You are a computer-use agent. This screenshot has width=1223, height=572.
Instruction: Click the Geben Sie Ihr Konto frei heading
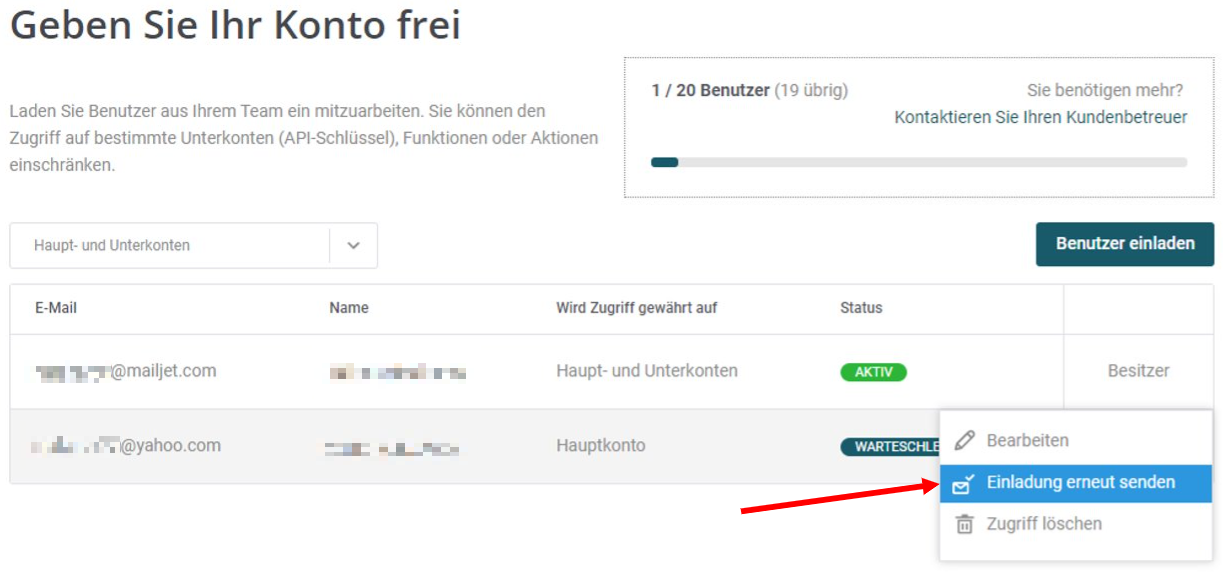[x=235, y=25]
